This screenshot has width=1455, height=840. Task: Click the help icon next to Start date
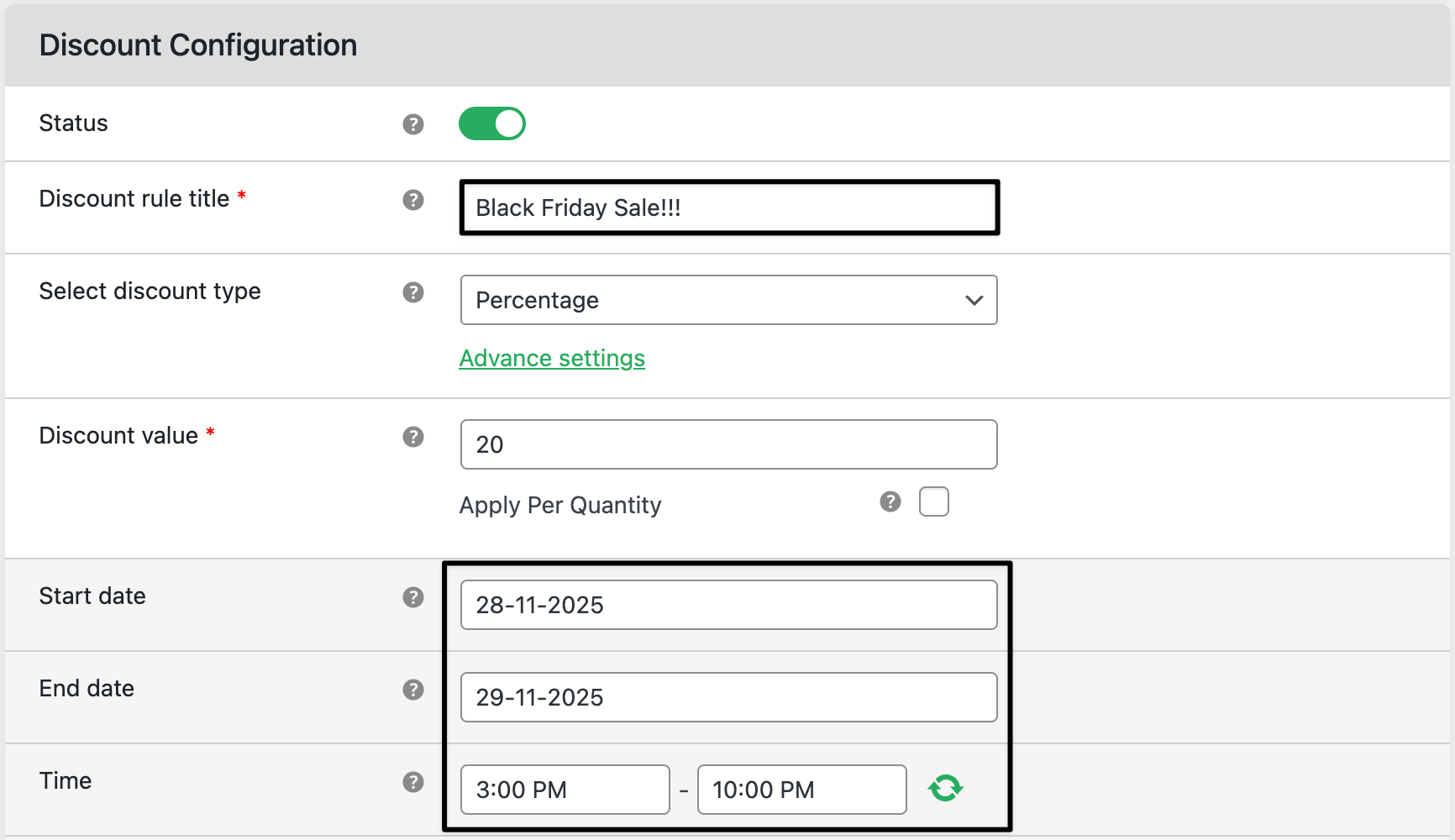[412, 597]
